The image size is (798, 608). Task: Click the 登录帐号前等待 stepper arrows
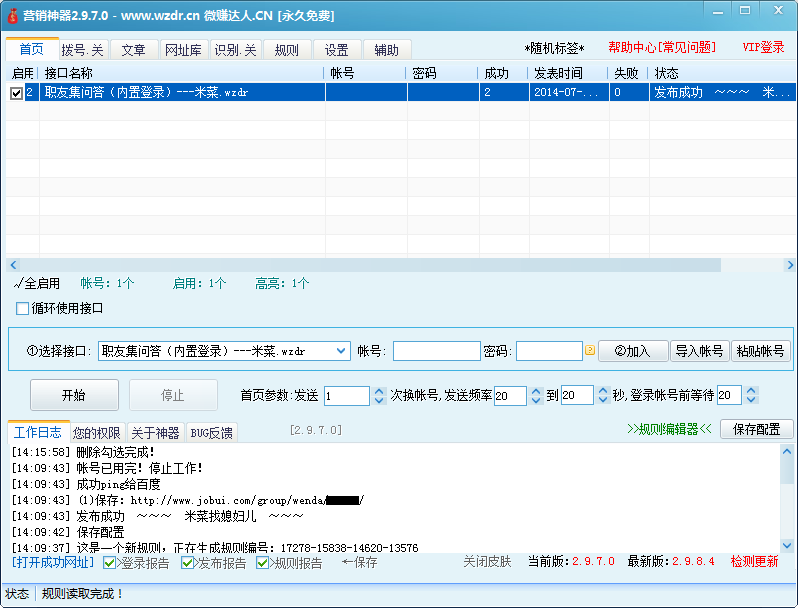coord(751,396)
